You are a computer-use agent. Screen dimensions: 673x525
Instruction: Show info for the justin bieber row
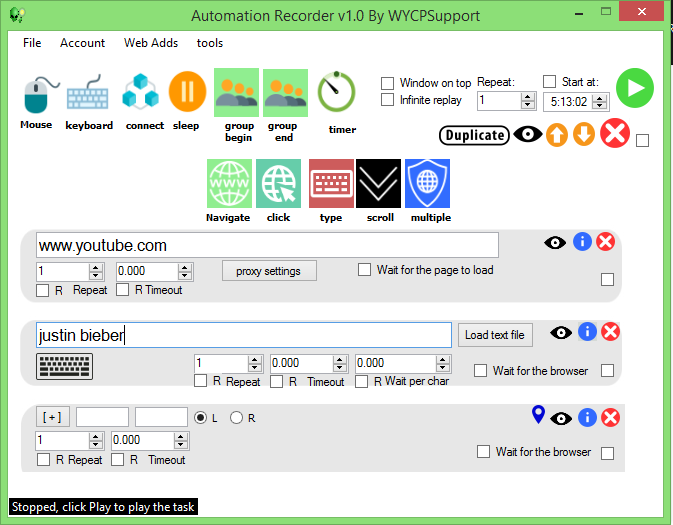pos(587,332)
